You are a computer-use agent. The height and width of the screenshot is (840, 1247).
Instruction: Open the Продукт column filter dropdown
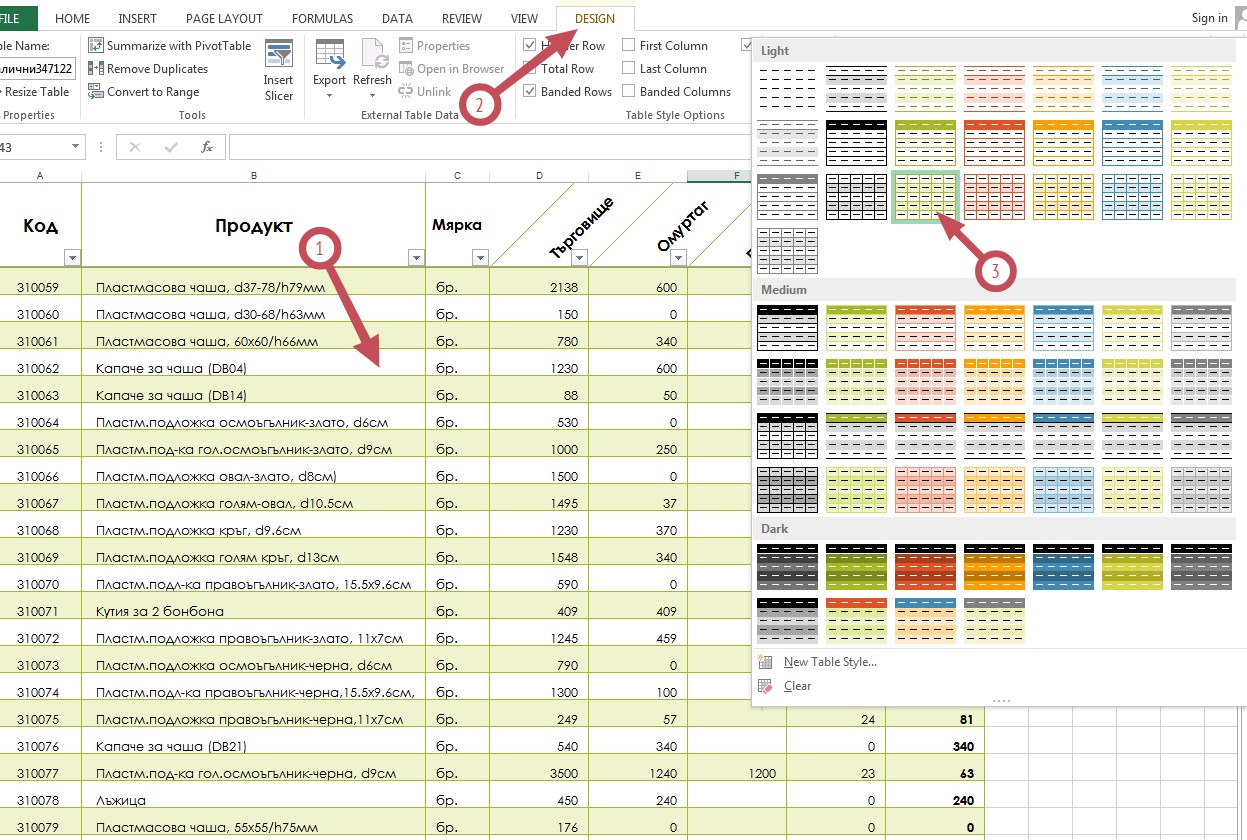pos(416,258)
